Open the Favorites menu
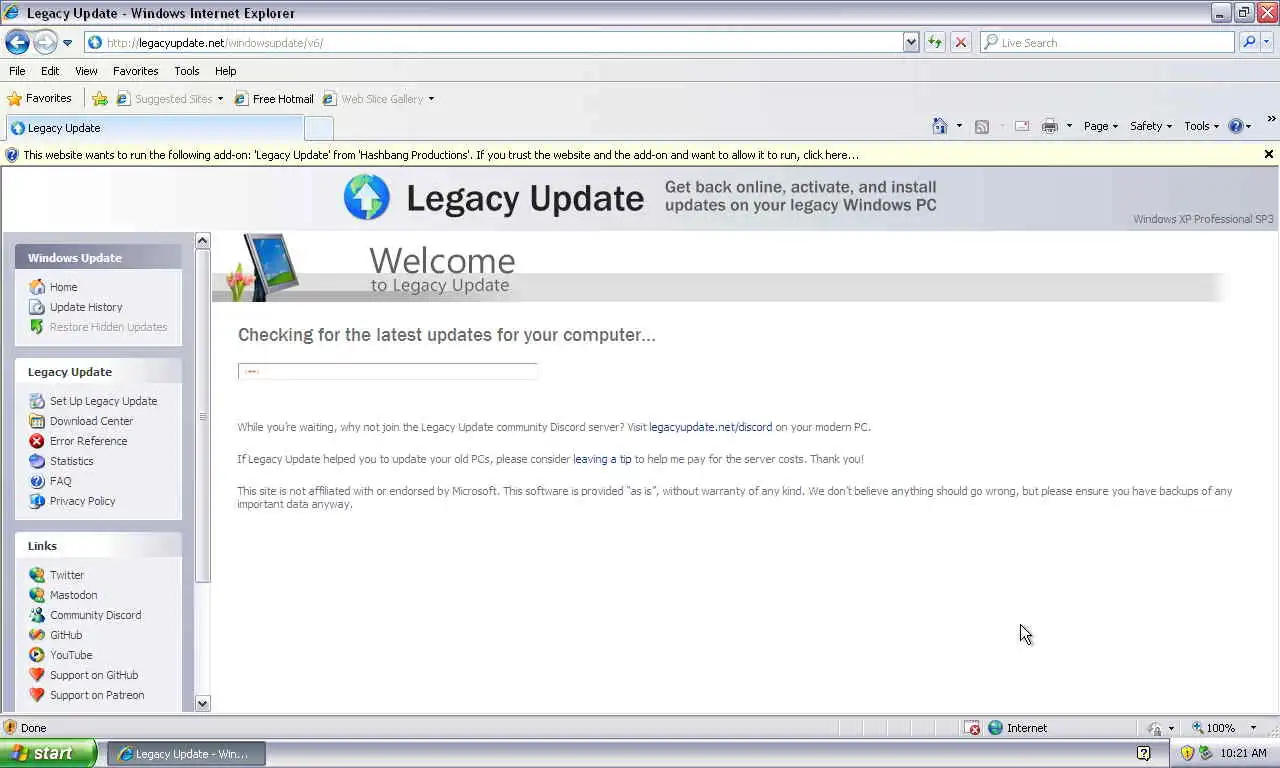Viewport: 1280px width, 768px height. [x=135, y=71]
